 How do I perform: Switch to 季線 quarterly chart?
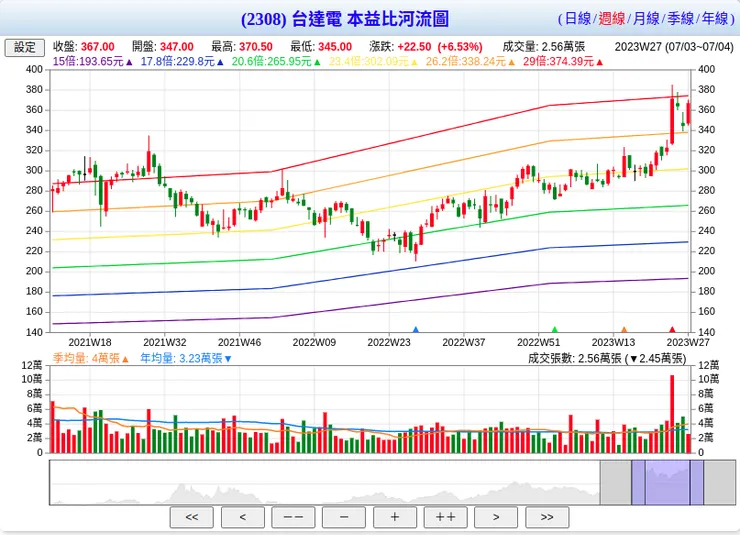pyautogui.click(x=680, y=18)
